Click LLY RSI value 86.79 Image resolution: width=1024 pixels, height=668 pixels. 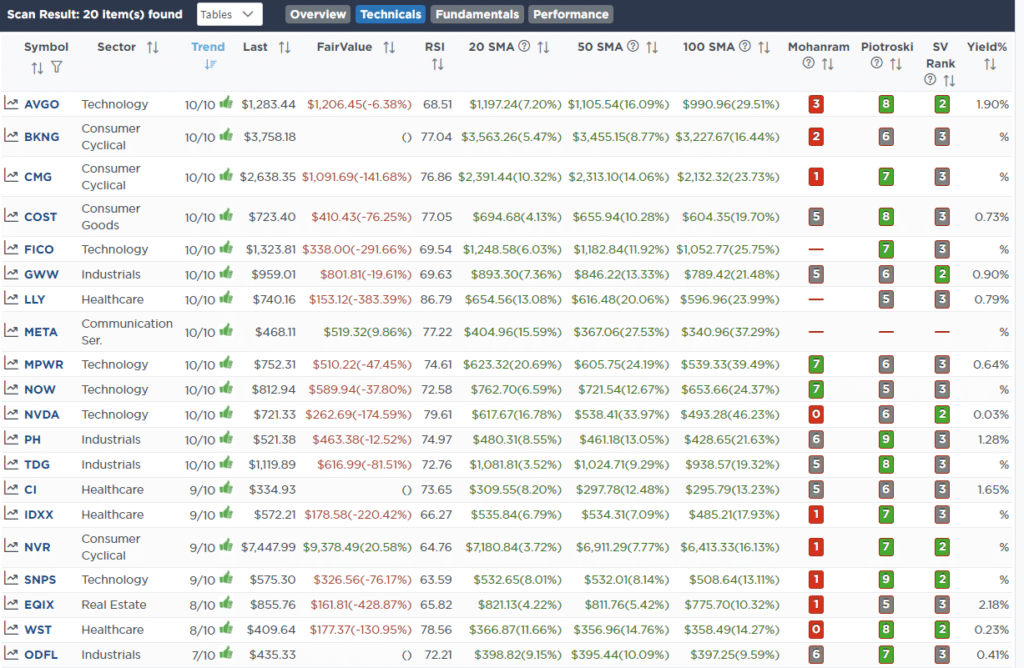[436, 300]
